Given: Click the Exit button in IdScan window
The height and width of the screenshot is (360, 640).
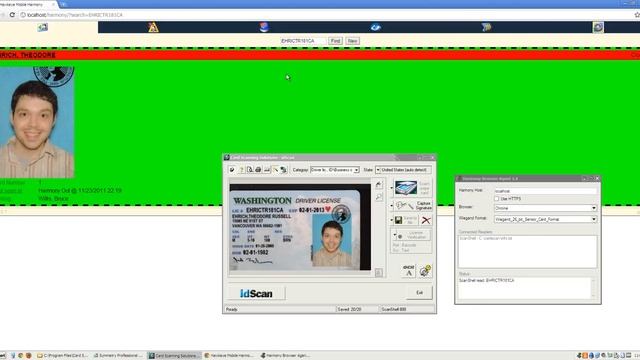Looking at the screenshot, I should click(x=419, y=293).
